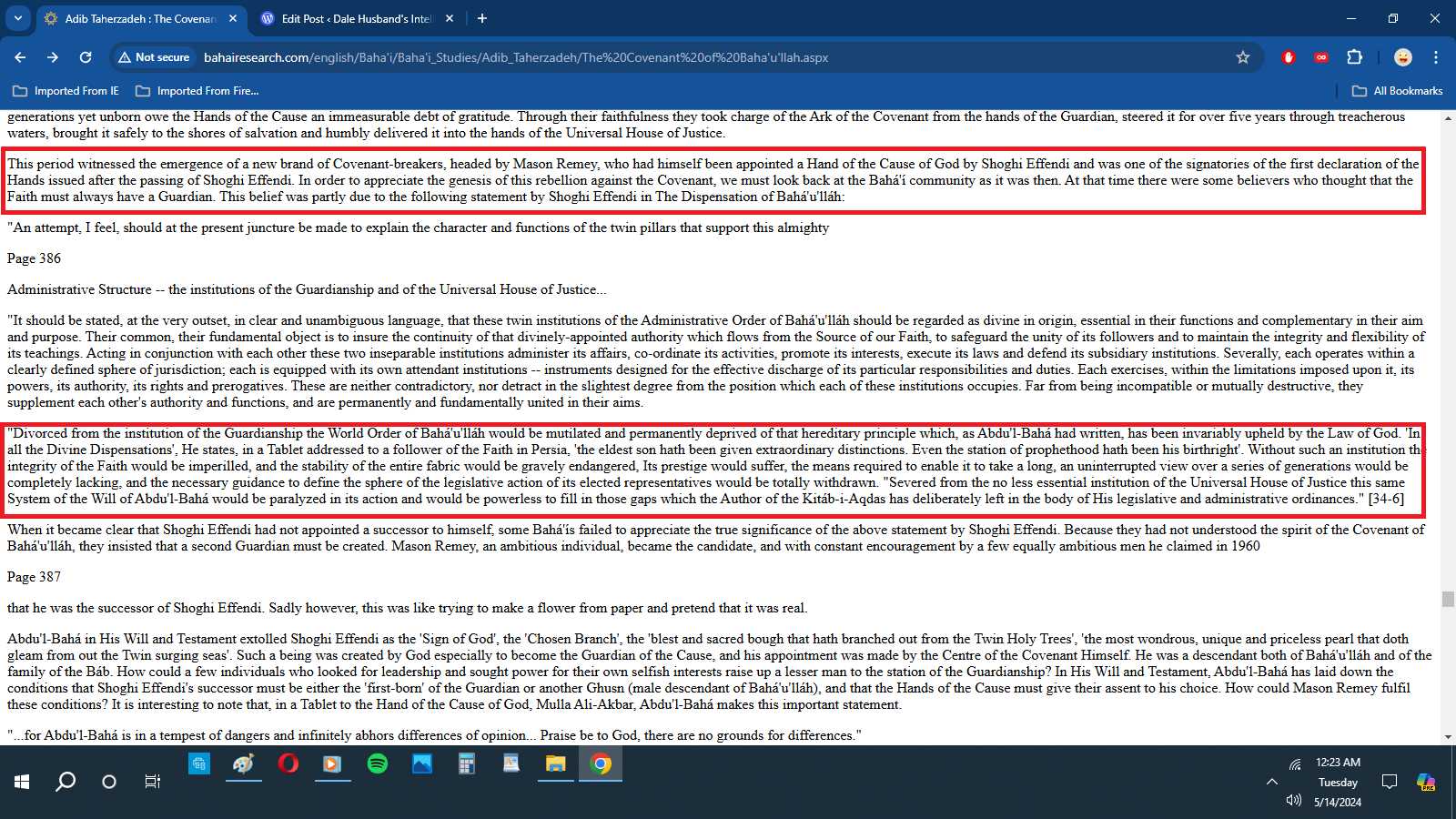This screenshot has height=819, width=1456.
Task: Open the Chrome profile avatar
Action: (x=1403, y=57)
